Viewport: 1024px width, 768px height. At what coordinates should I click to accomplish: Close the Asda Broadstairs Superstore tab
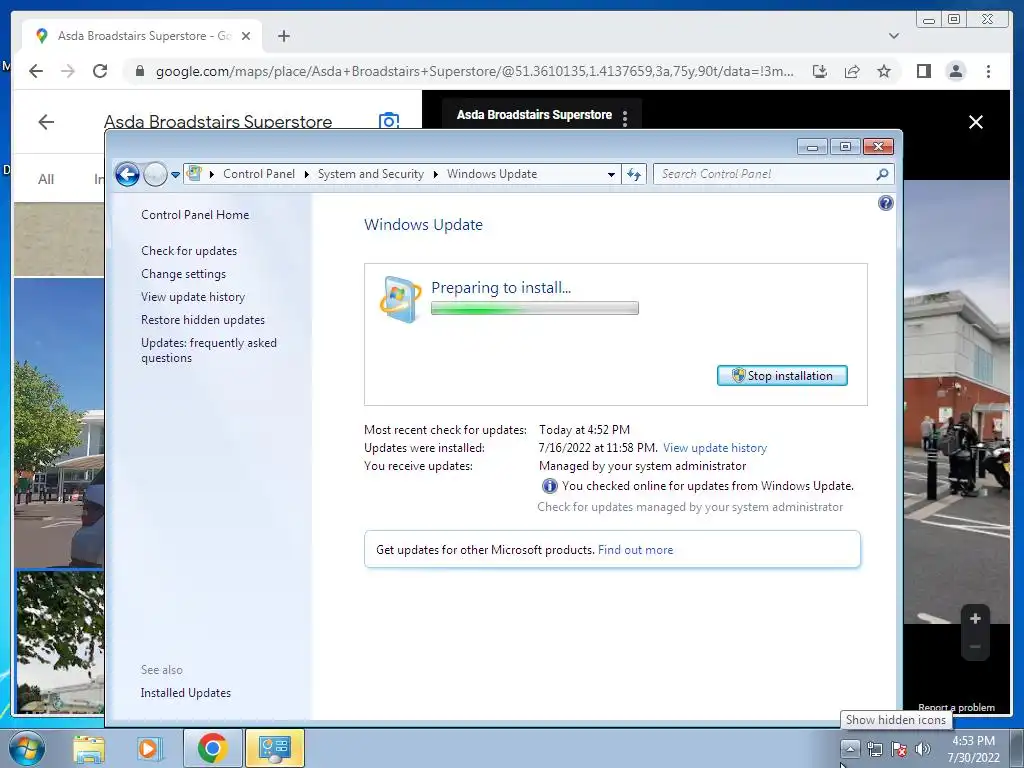pyautogui.click(x=246, y=36)
